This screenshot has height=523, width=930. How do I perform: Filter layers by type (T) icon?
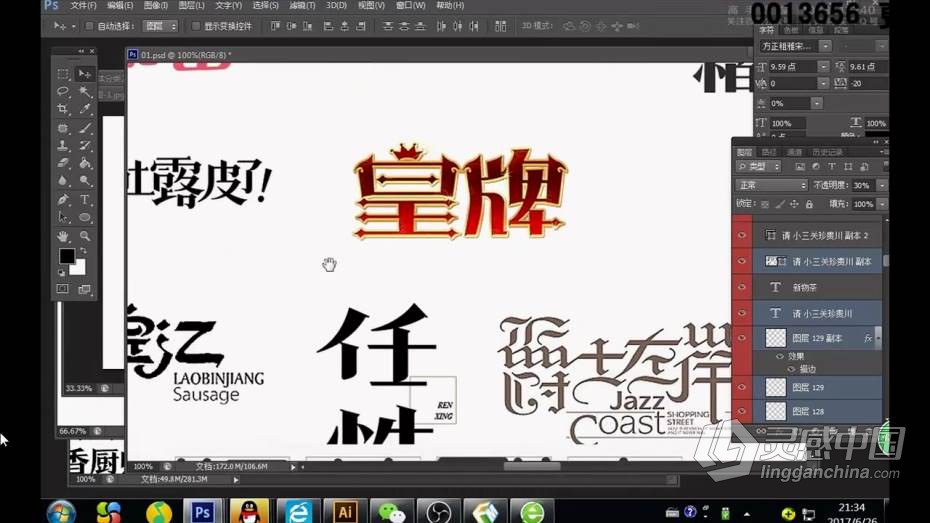(832, 167)
